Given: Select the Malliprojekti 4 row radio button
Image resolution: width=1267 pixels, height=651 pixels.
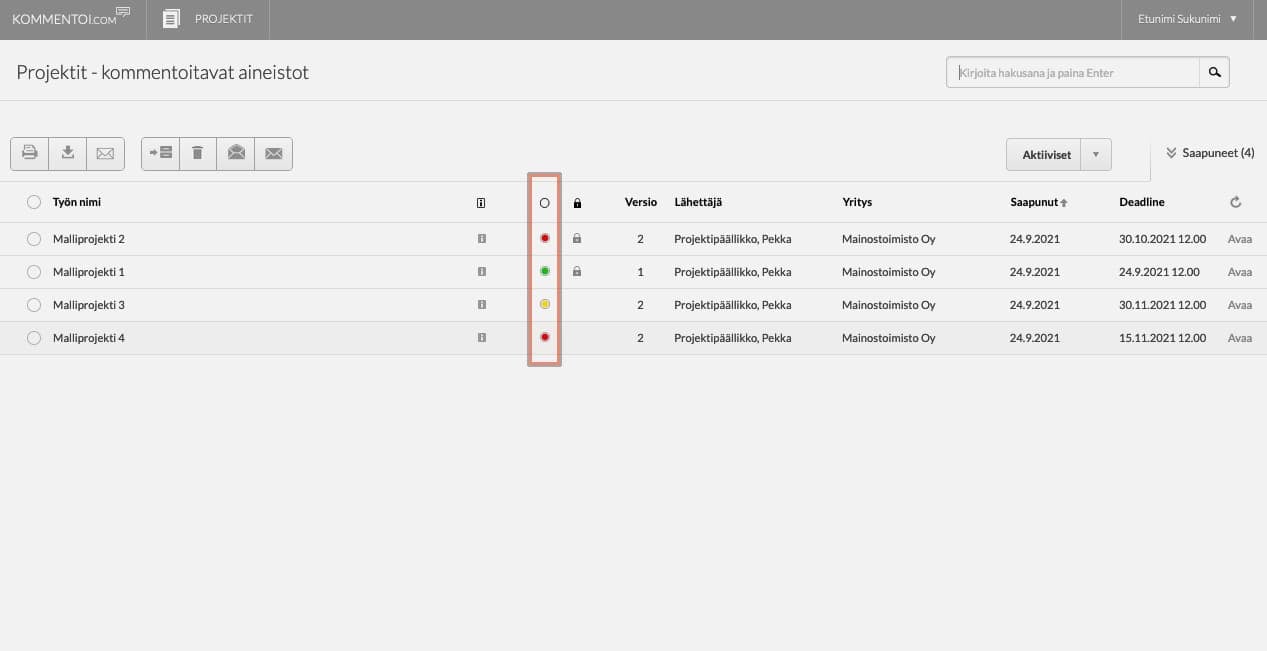Looking at the screenshot, I should coord(34,338).
